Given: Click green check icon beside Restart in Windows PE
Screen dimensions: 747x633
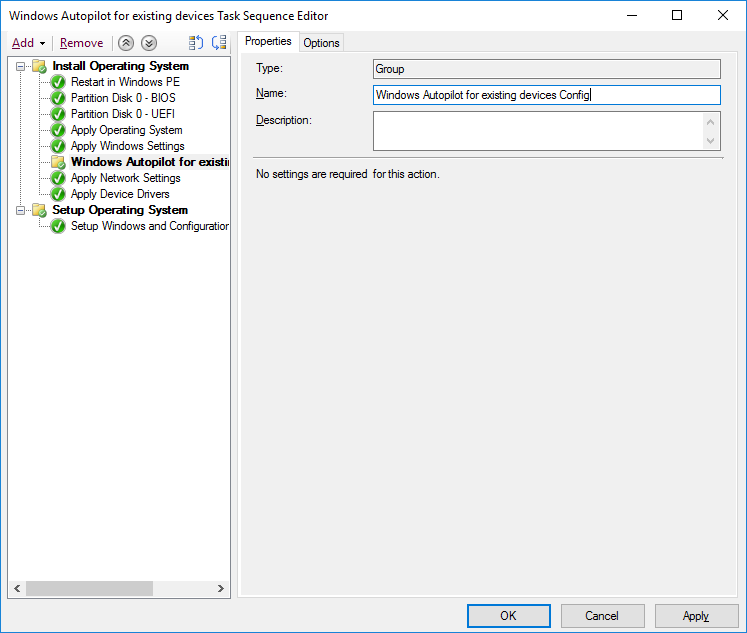Looking at the screenshot, I should click(58, 82).
